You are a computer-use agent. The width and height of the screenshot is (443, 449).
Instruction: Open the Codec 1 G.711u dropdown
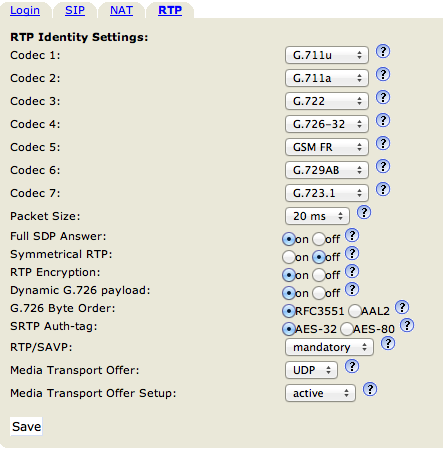pos(327,55)
